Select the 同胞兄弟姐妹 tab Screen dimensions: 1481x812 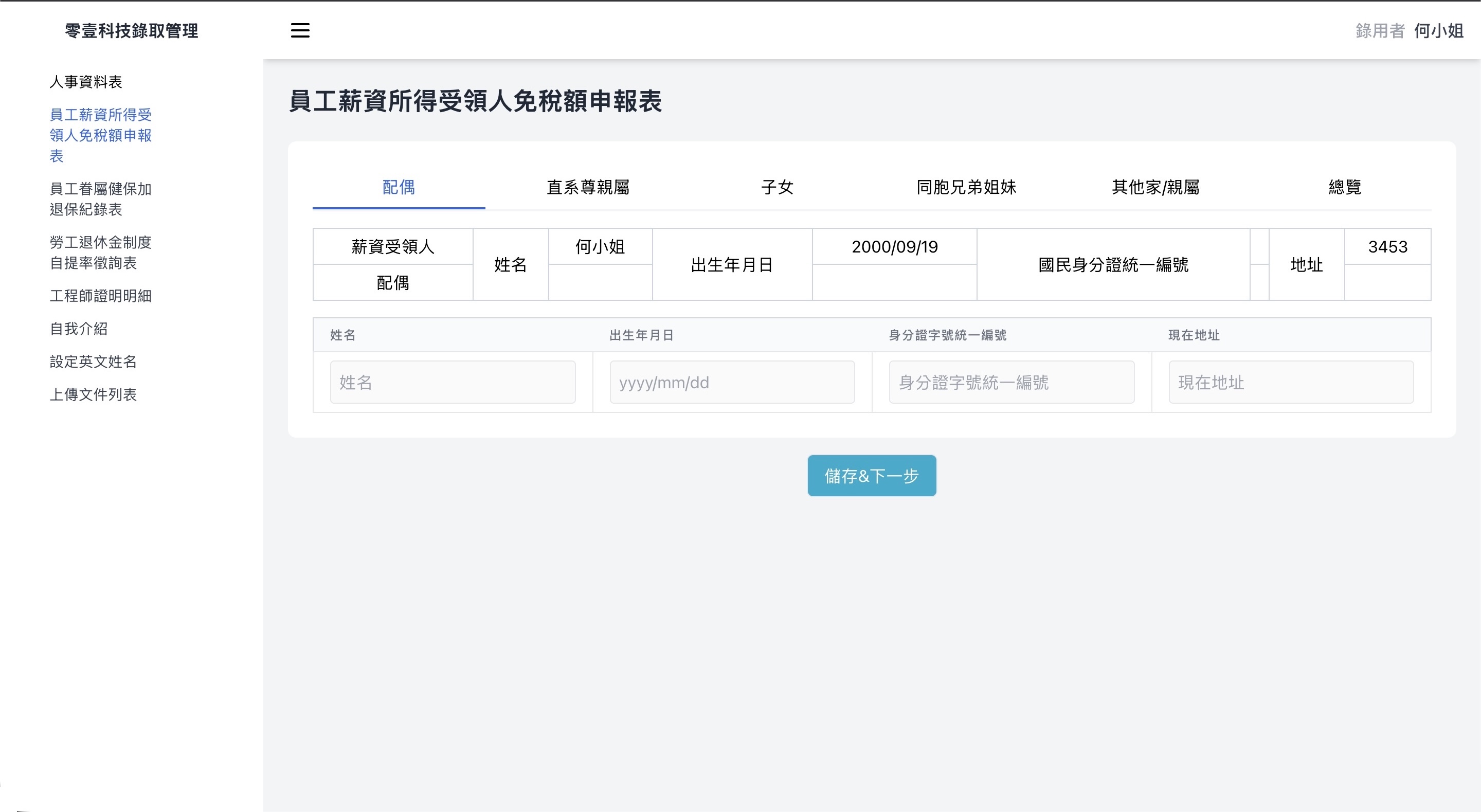click(966, 187)
